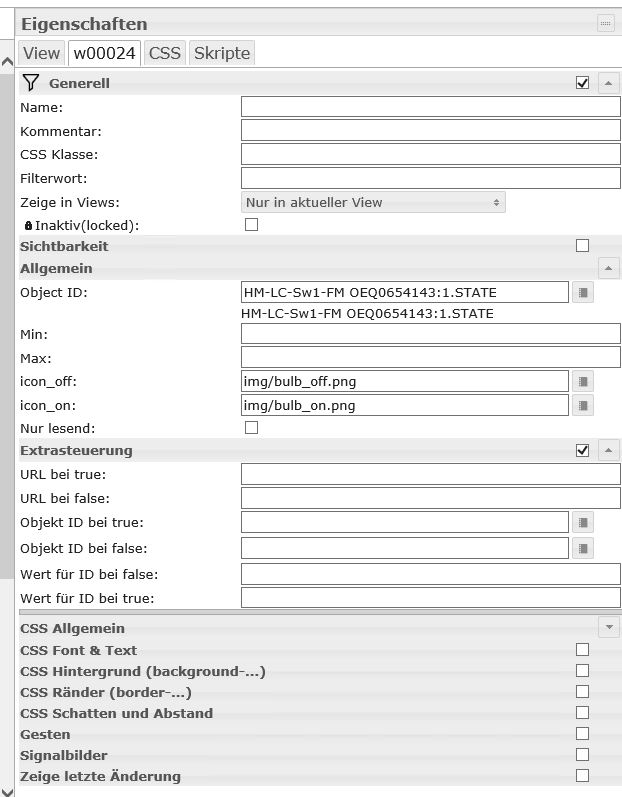The image size is (622, 797).
Task: Switch to the View tab
Action: tap(42, 53)
